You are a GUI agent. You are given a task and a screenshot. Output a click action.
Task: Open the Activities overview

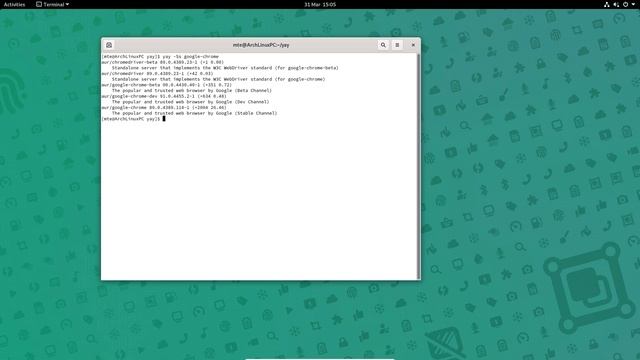(14, 4)
